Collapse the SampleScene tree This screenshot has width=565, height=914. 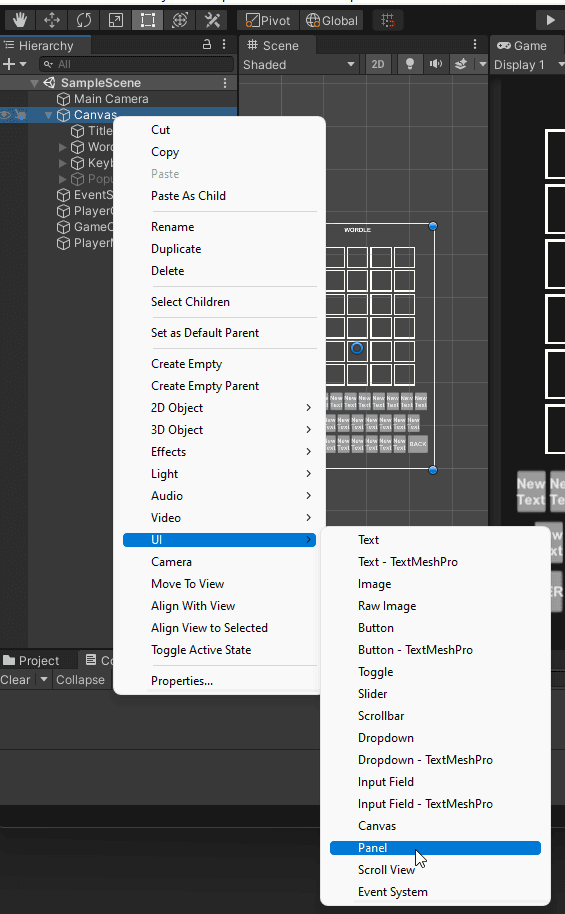34,83
